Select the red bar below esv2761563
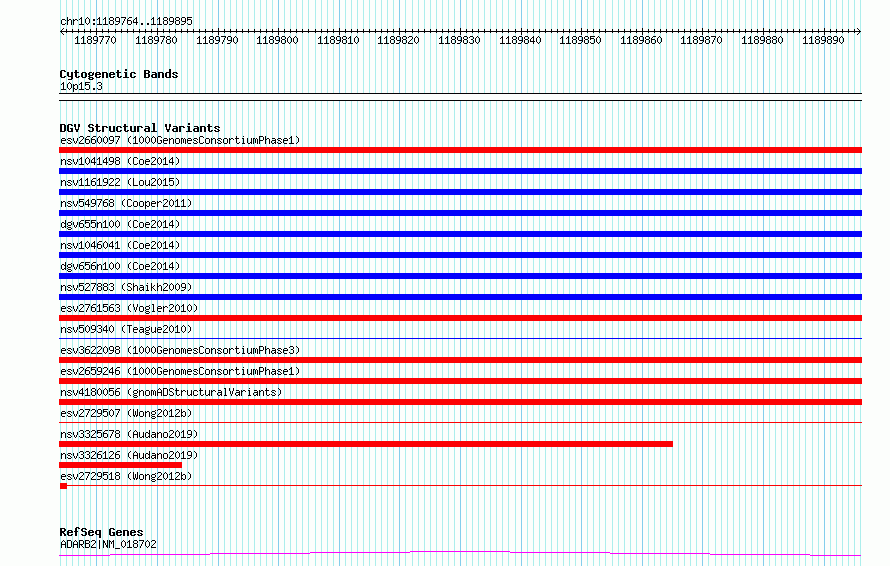 [460, 318]
